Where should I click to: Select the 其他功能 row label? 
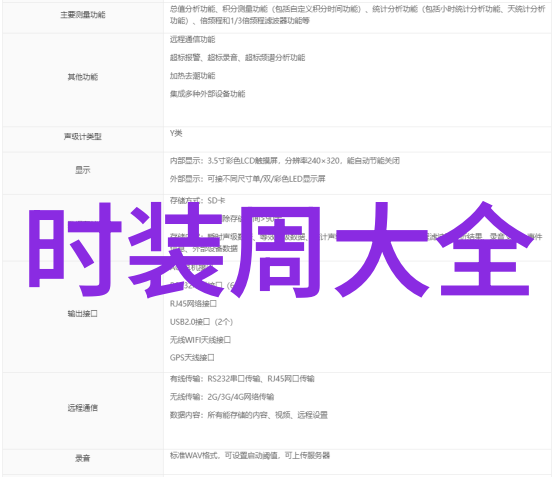point(83,77)
